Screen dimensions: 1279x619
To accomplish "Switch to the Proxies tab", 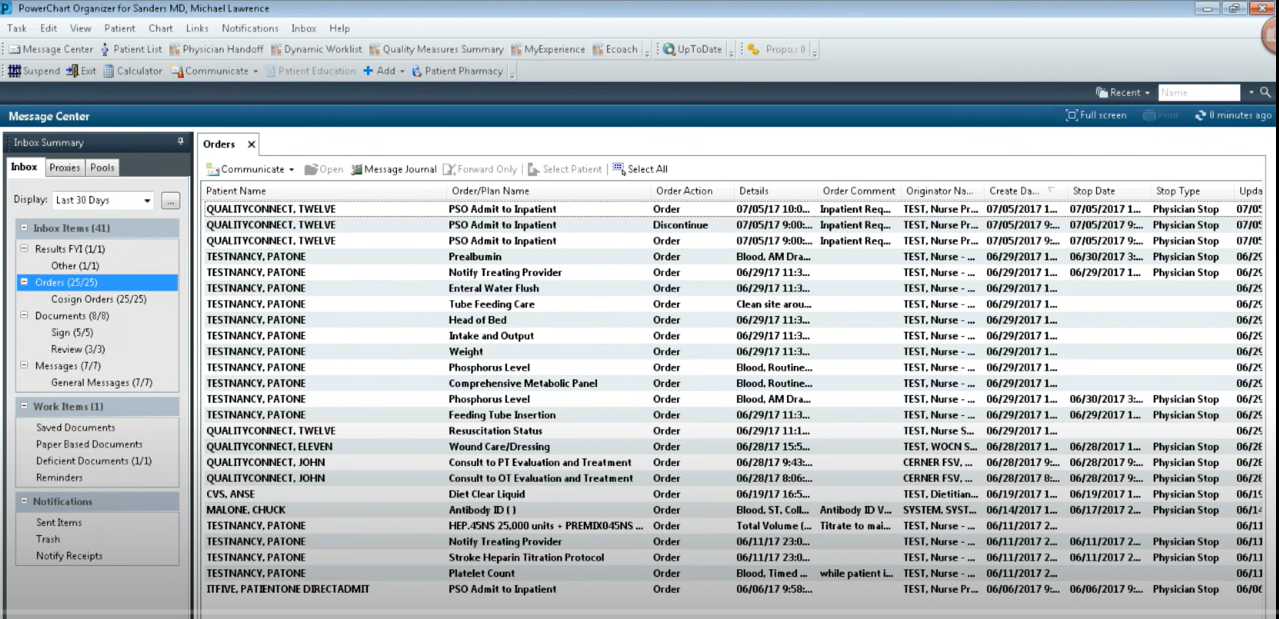I will point(64,167).
